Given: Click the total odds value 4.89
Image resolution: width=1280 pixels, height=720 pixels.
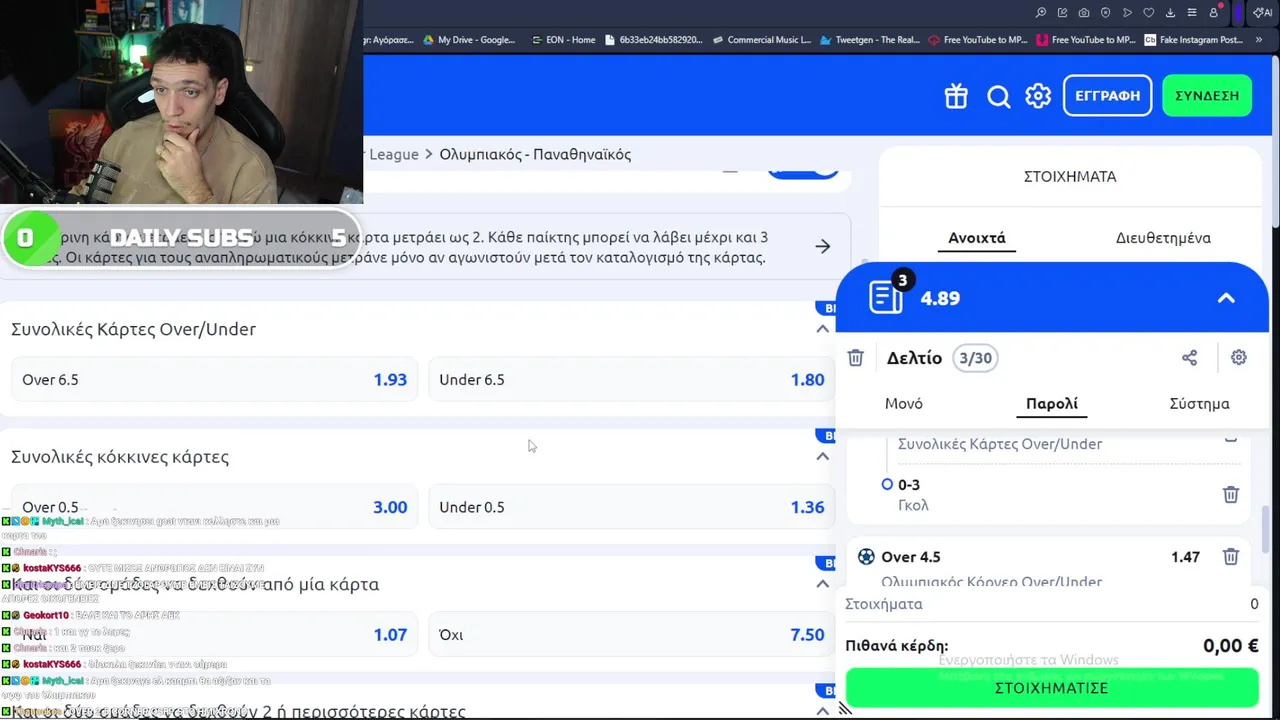Looking at the screenshot, I should (x=940, y=298).
